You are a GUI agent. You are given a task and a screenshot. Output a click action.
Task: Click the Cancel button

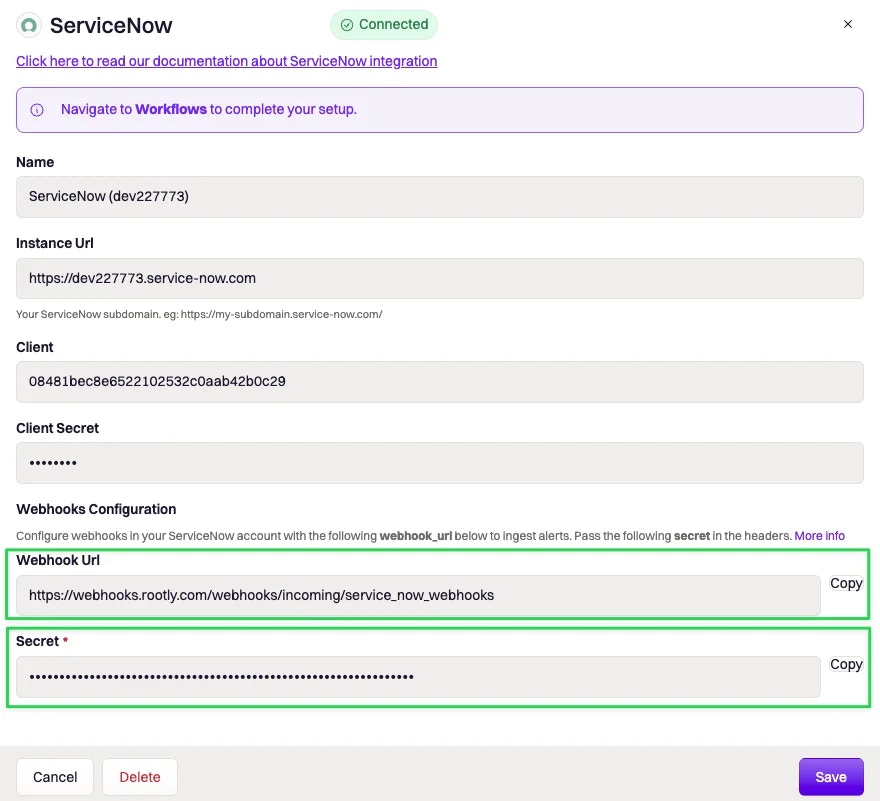(x=55, y=777)
